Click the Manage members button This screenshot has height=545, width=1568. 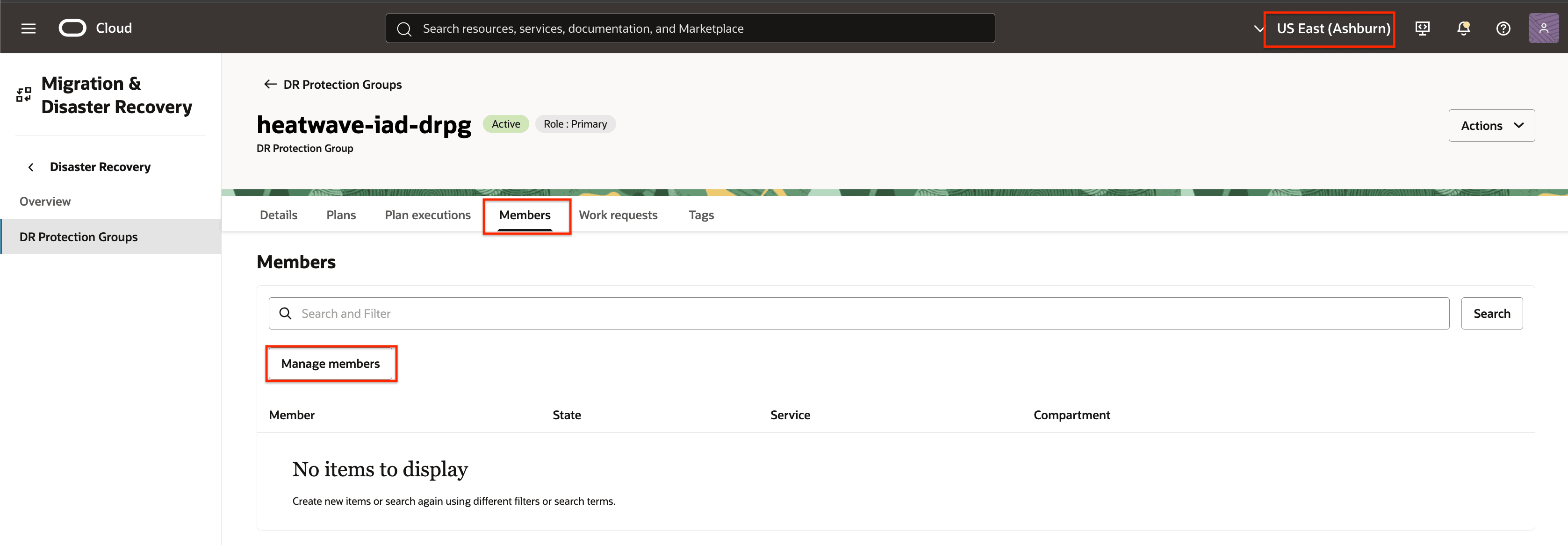click(x=330, y=364)
